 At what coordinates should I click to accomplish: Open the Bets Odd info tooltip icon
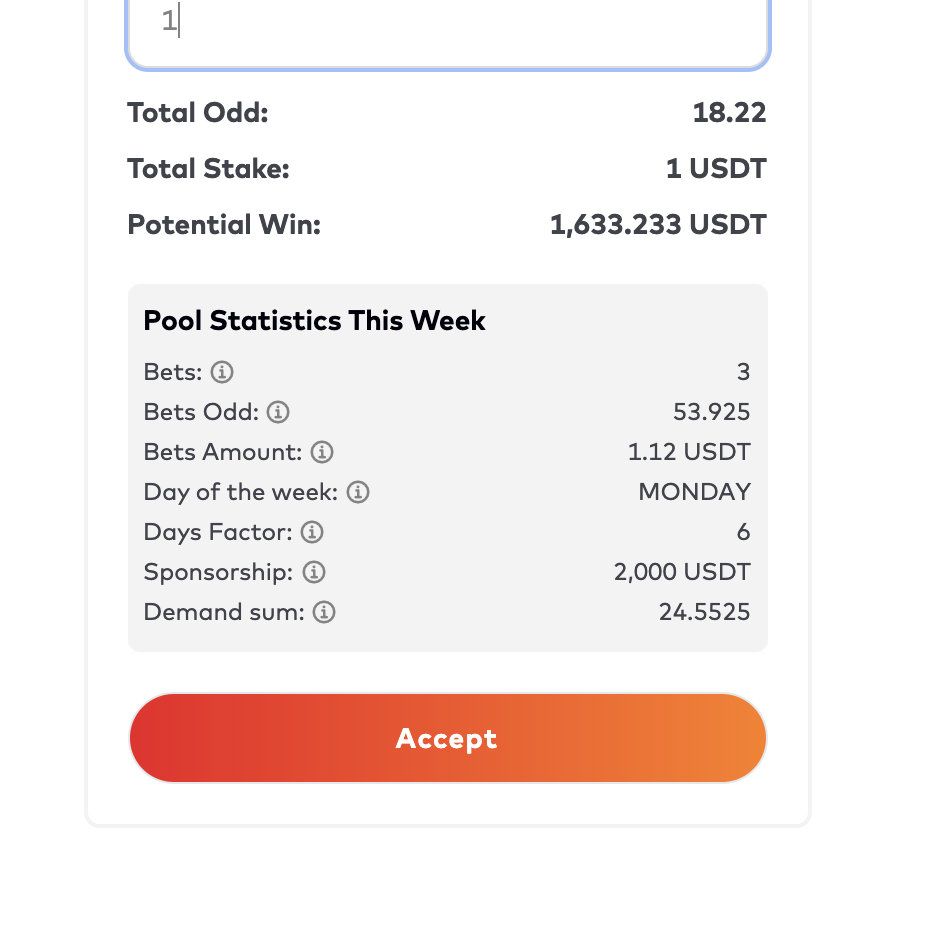[278, 412]
